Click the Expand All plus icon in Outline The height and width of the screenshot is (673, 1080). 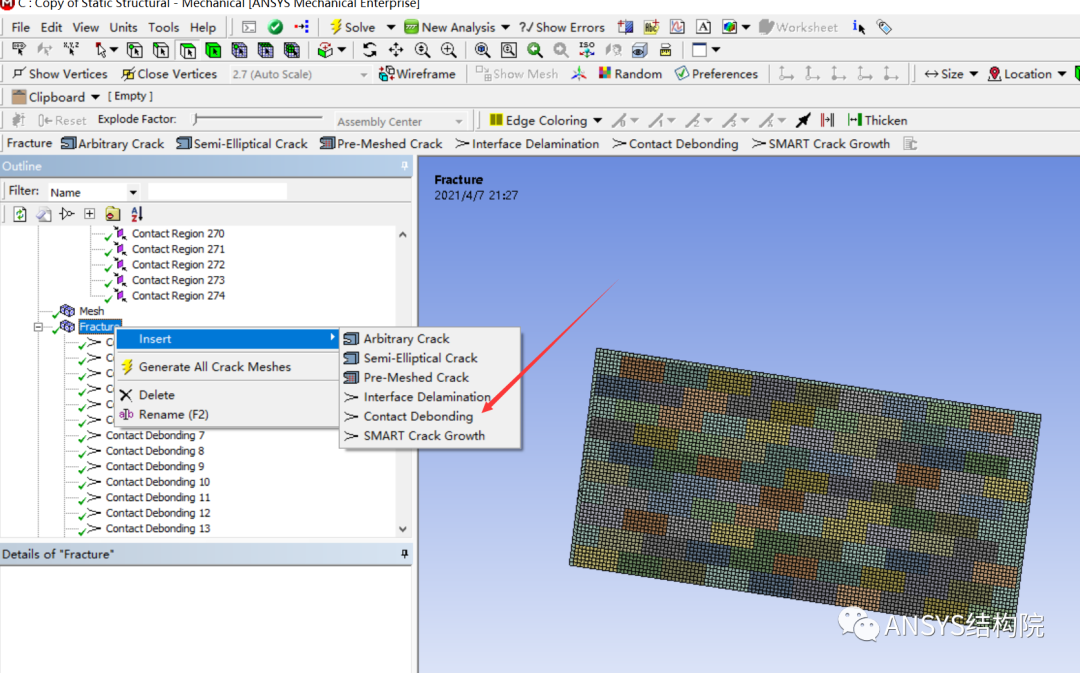tap(90, 214)
